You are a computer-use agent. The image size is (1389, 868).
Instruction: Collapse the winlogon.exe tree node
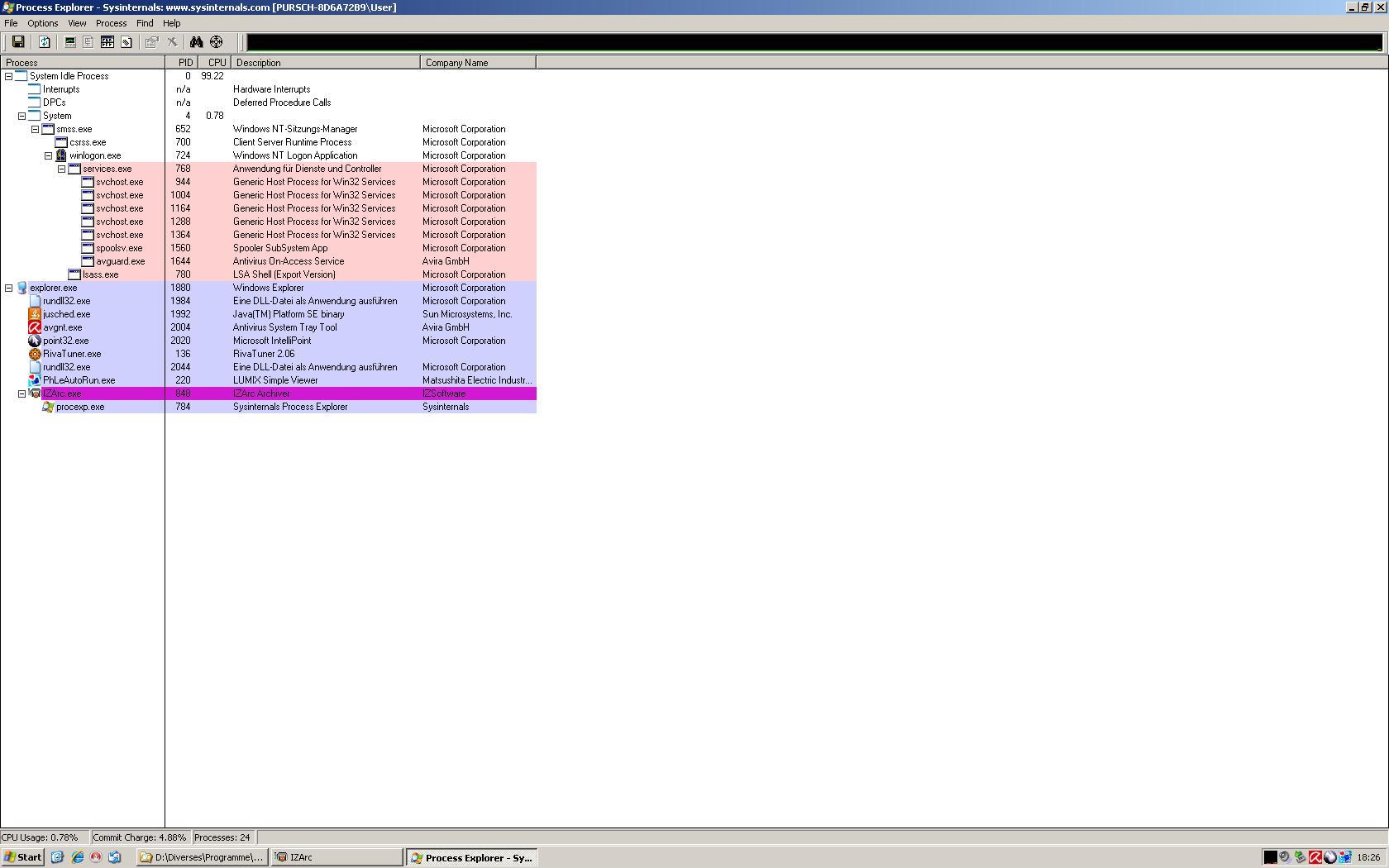pyautogui.click(x=48, y=155)
